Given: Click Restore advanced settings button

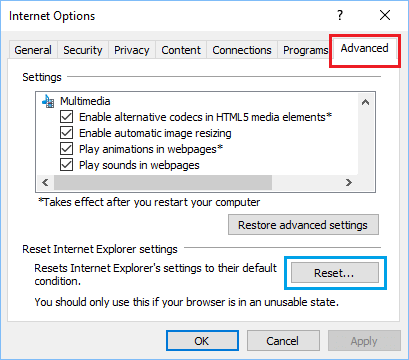Looking at the screenshot, I should click(x=303, y=225).
